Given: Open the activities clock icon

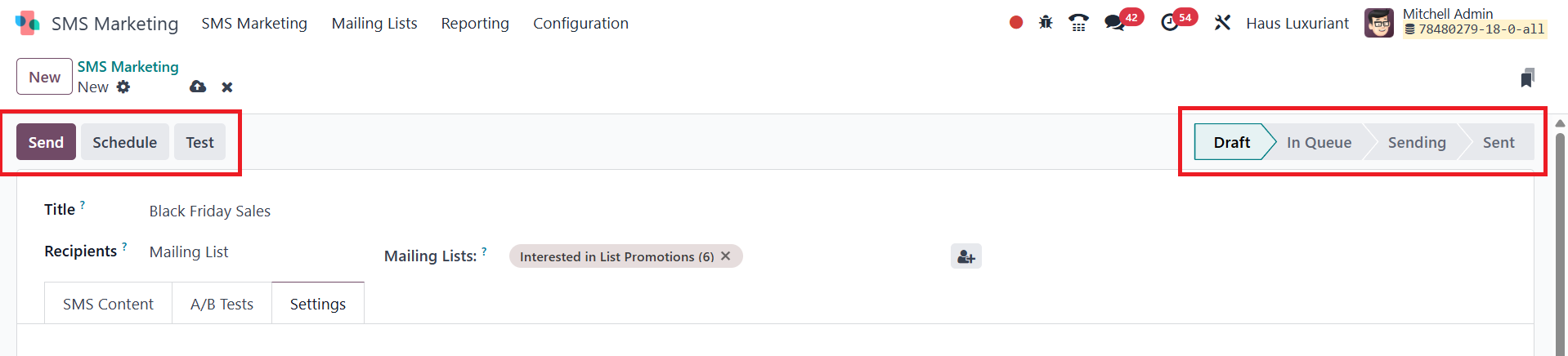Looking at the screenshot, I should click(1170, 23).
